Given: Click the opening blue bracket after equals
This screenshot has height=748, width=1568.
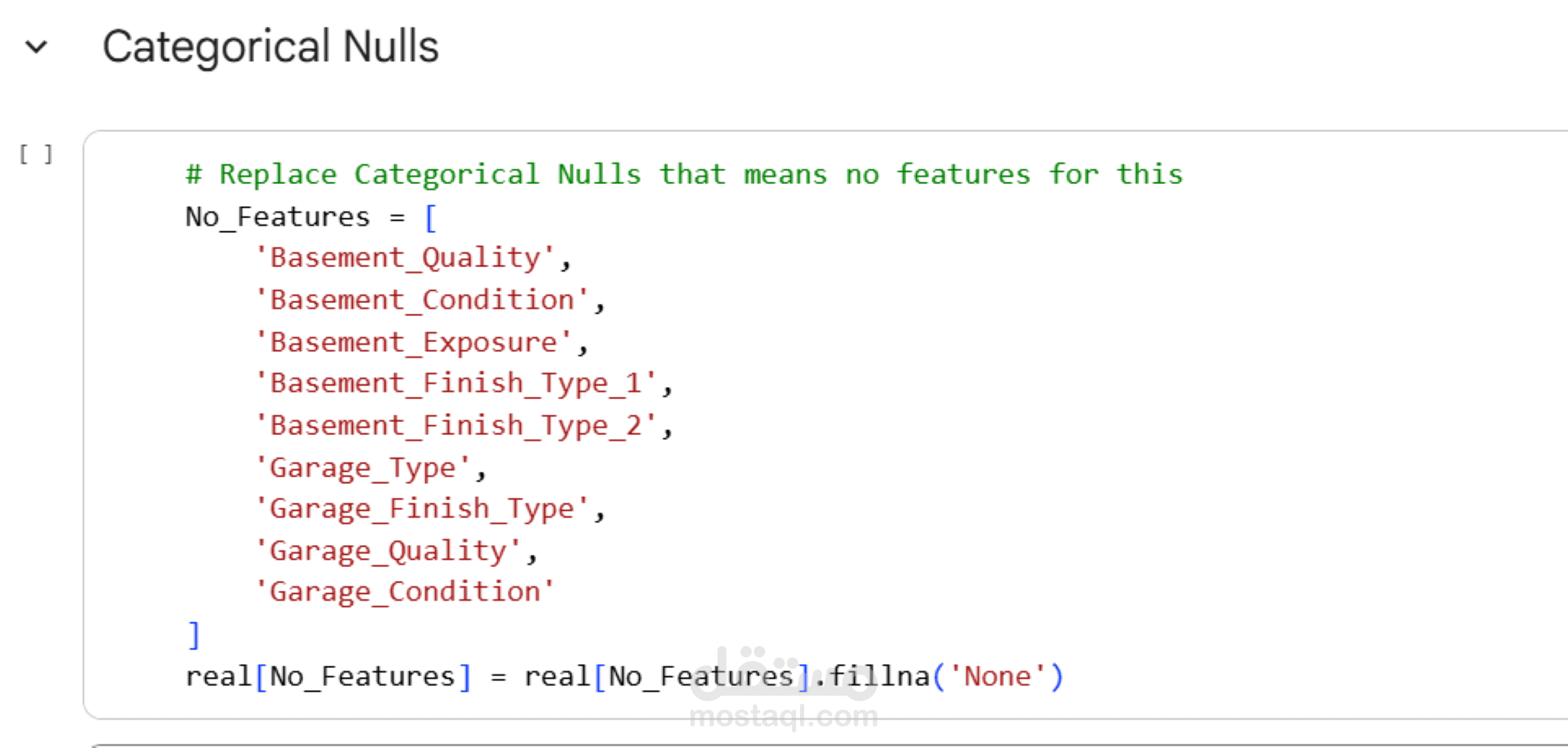Looking at the screenshot, I should click(x=431, y=218).
